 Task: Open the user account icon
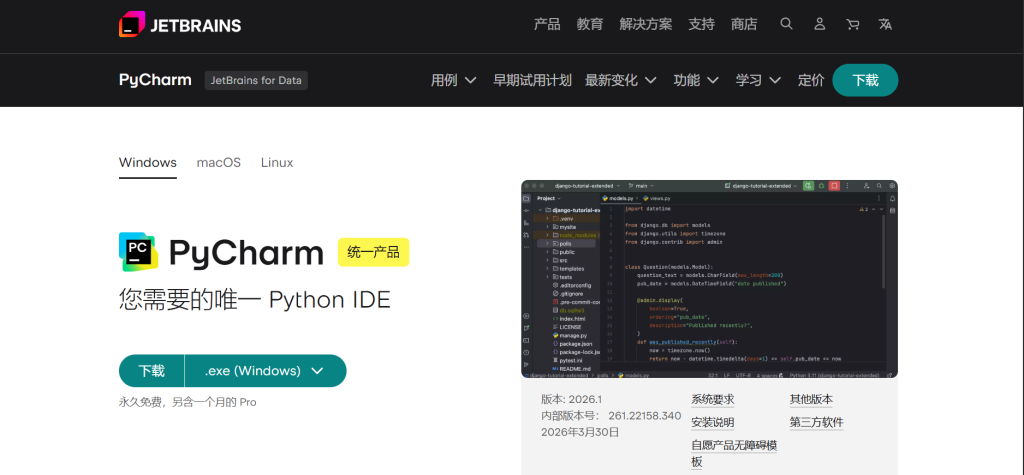[x=820, y=24]
